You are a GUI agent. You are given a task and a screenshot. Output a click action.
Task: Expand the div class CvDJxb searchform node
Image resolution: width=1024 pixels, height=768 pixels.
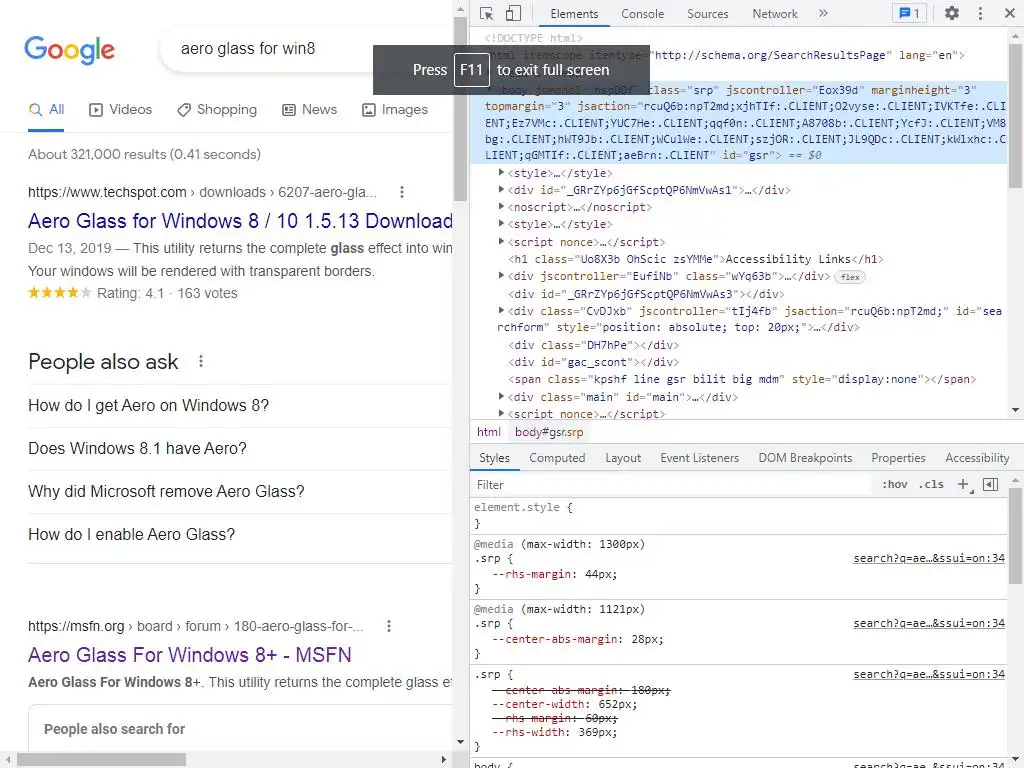(x=501, y=310)
